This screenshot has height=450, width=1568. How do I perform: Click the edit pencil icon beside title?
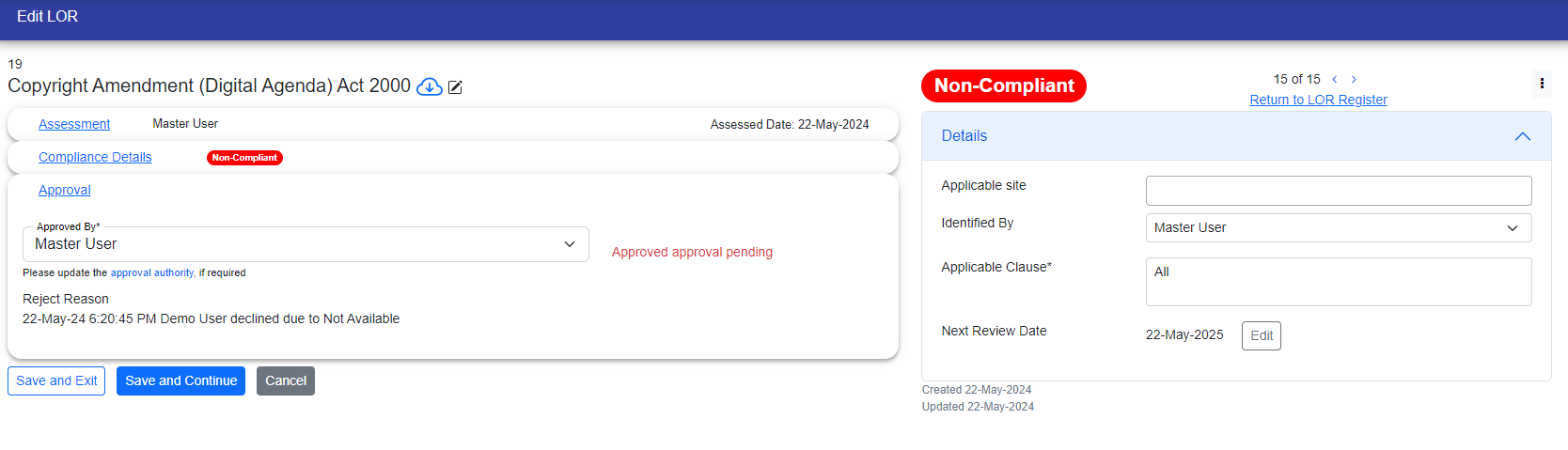pyautogui.click(x=455, y=87)
